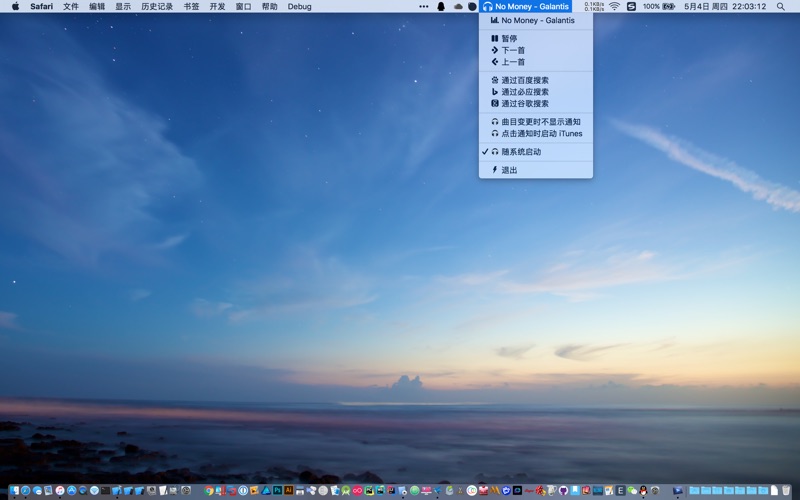Open the 历史记录 menu
Screen dimensions: 800x500
pyautogui.click(x=157, y=6)
